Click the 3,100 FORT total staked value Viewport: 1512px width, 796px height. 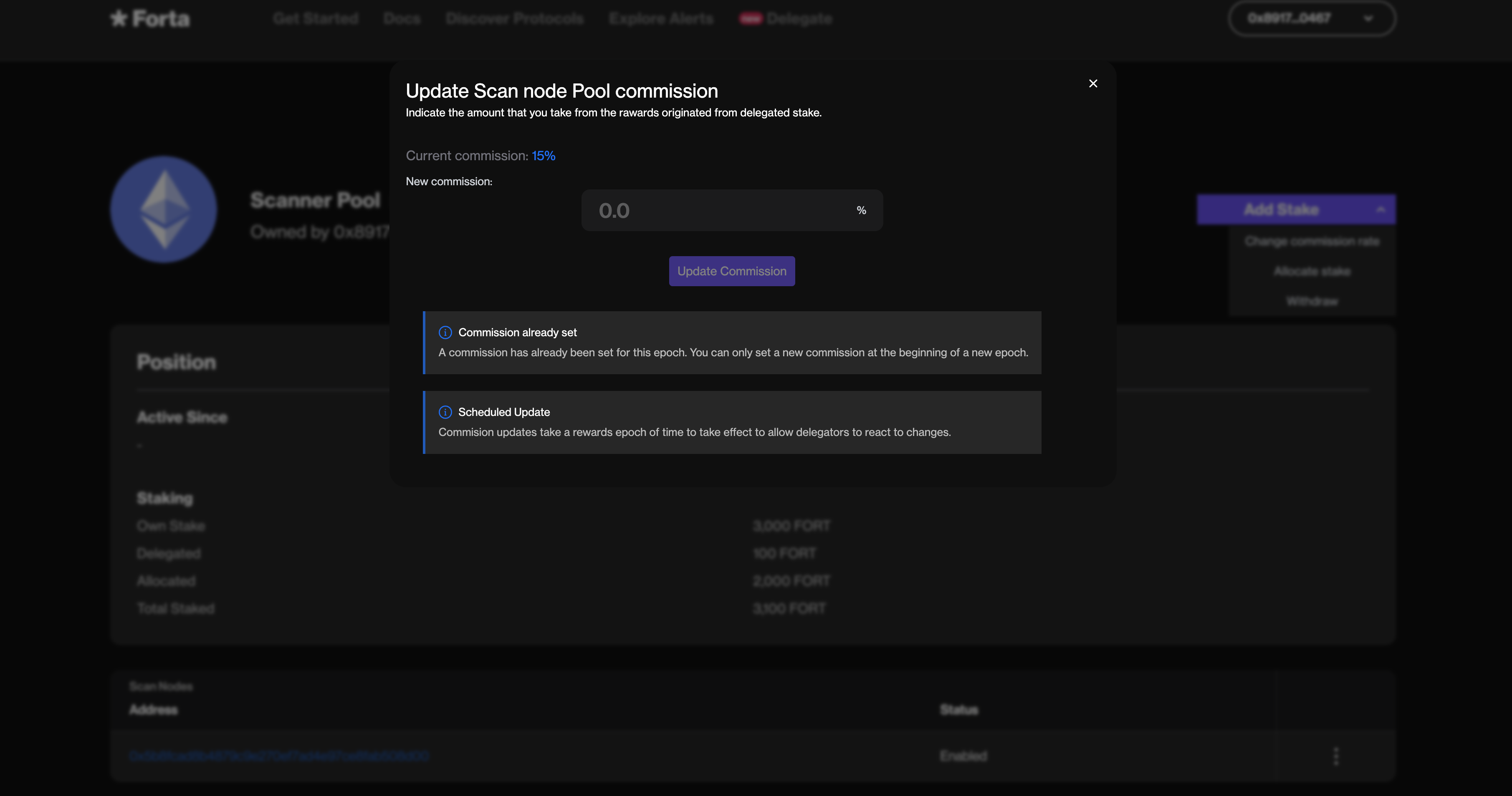pyautogui.click(x=789, y=609)
